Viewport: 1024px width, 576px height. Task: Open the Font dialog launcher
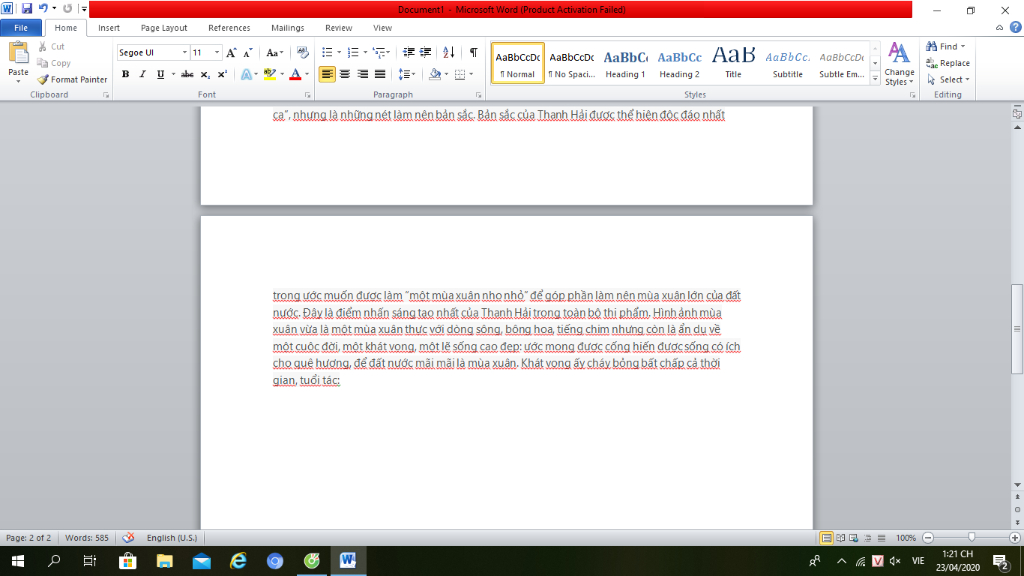[308, 95]
